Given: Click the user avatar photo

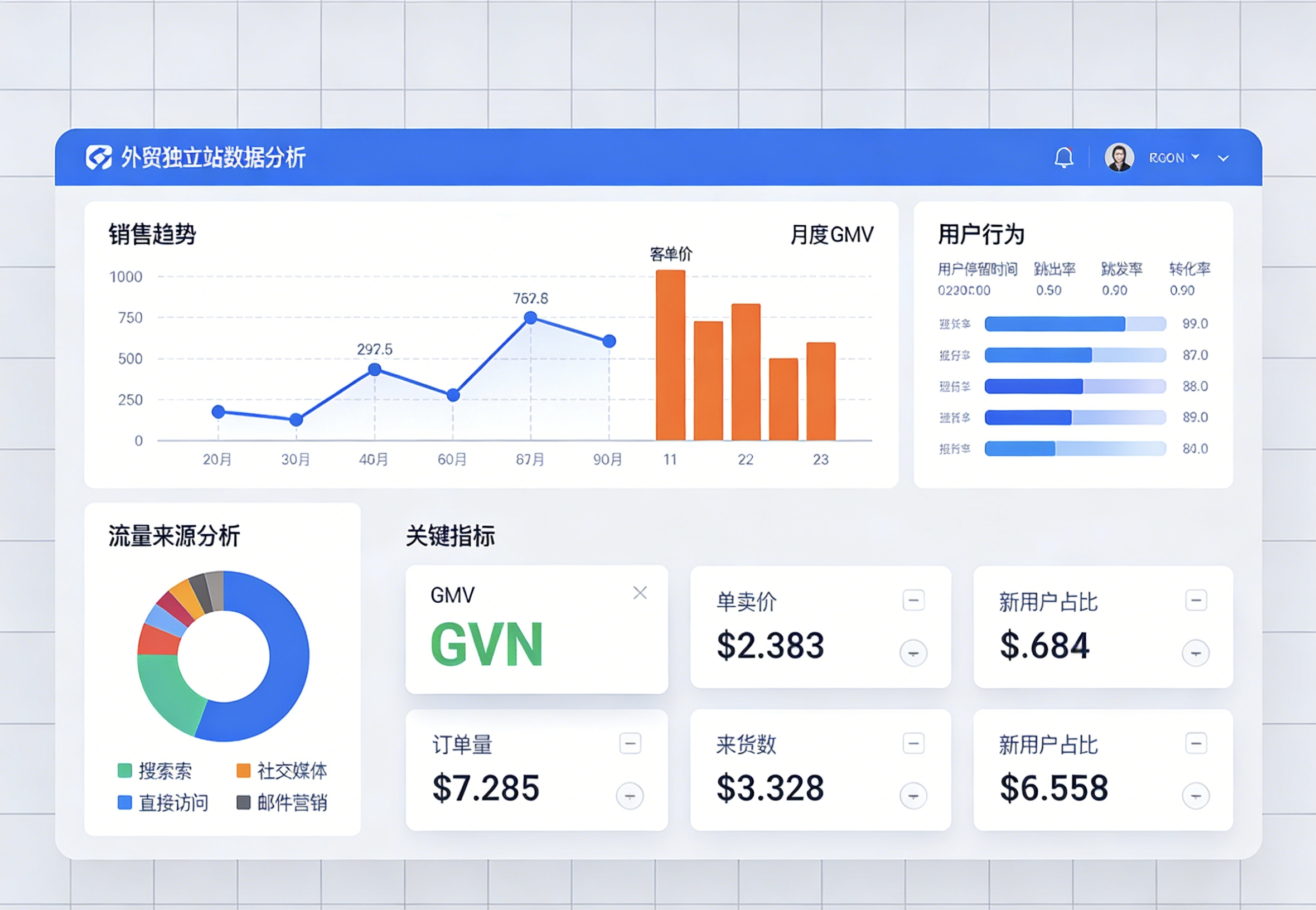Looking at the screenshot, I should point(1119,157).
